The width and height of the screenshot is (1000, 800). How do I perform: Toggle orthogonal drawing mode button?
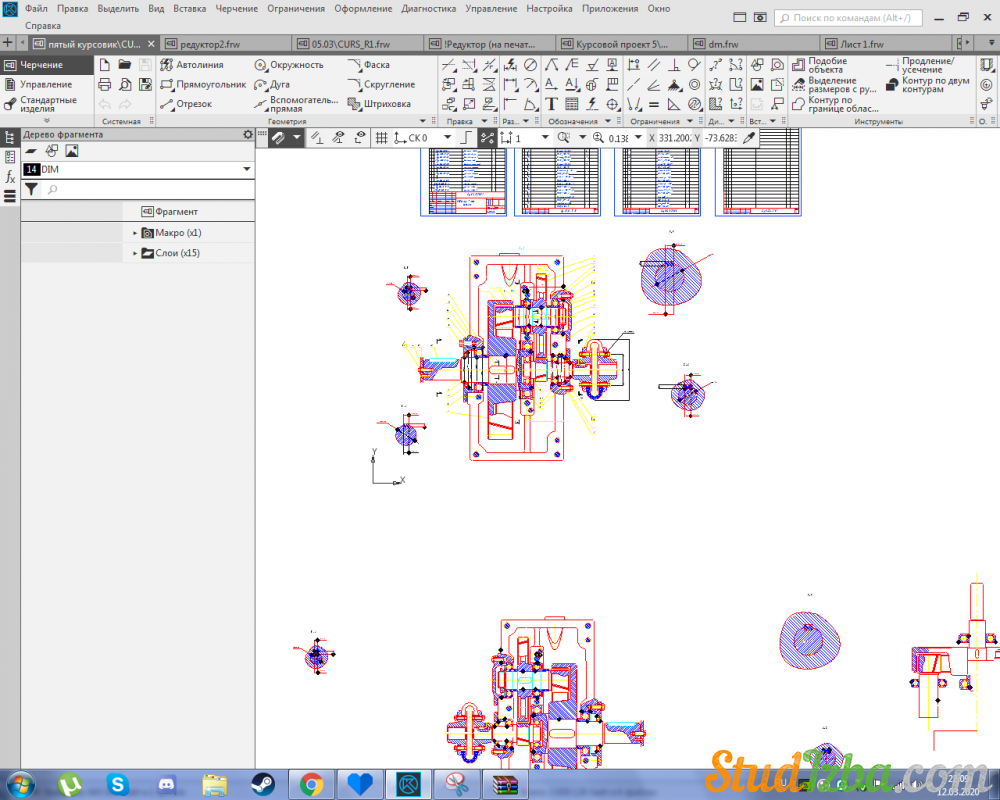click(466, 138)
